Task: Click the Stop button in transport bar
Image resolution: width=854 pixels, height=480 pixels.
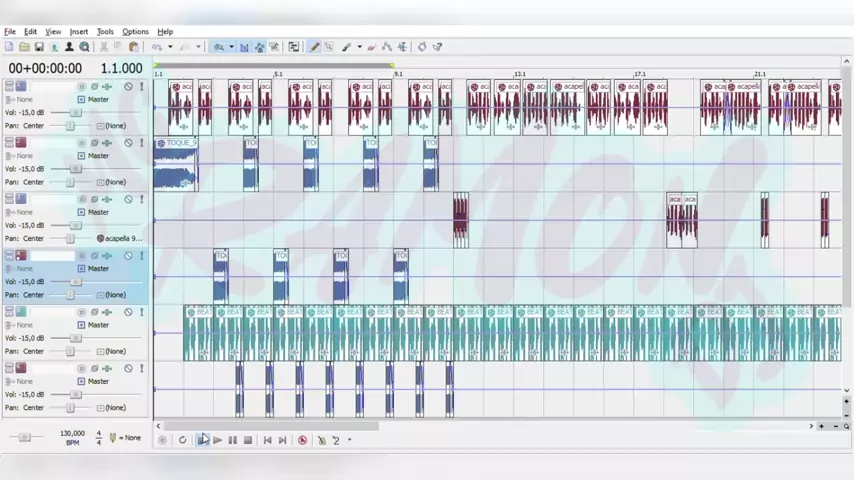Action: (x=247, y=440)
